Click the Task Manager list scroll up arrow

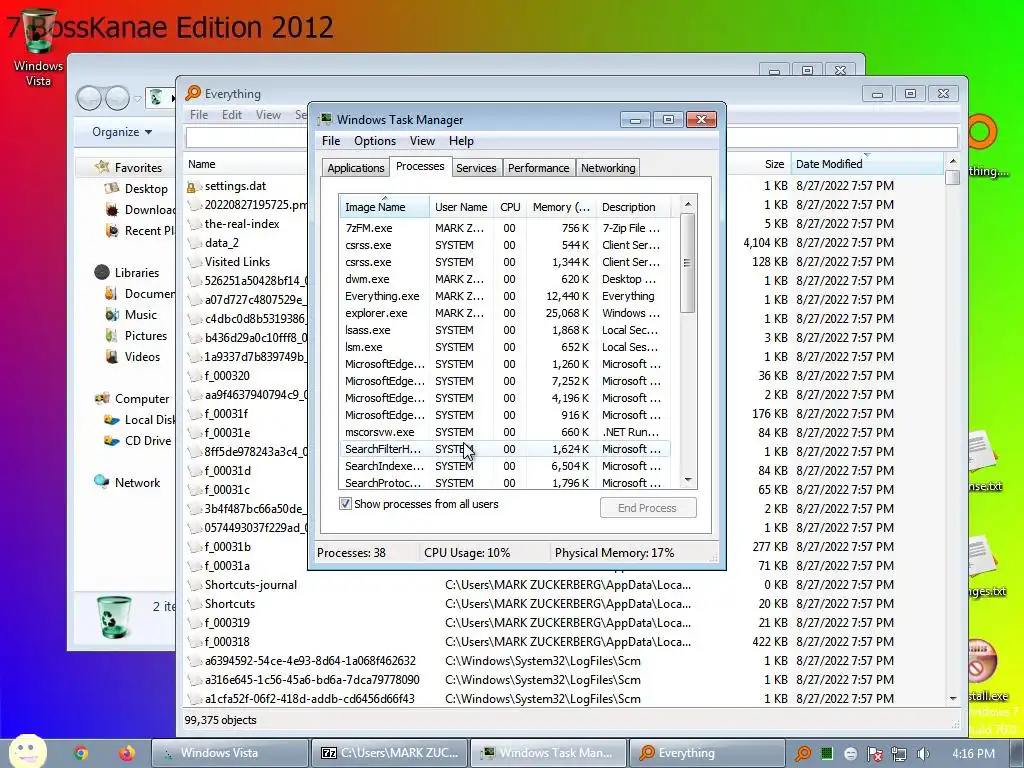pos(688,204)
